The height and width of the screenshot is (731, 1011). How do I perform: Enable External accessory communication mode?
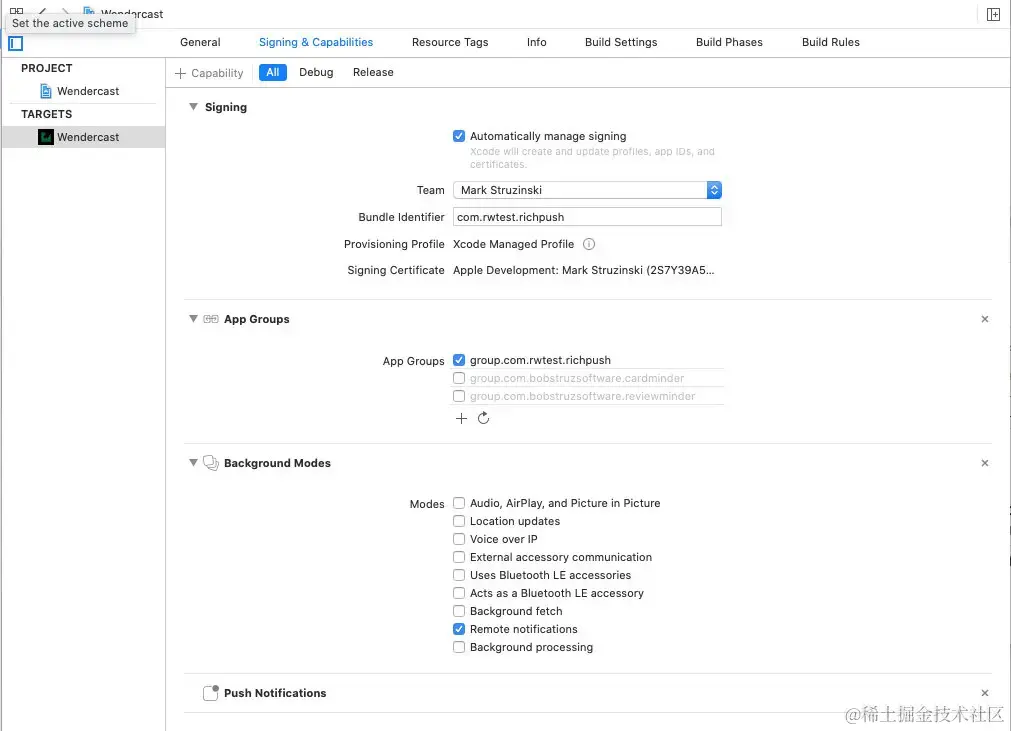pyautogui.click(x=459, y=557)
